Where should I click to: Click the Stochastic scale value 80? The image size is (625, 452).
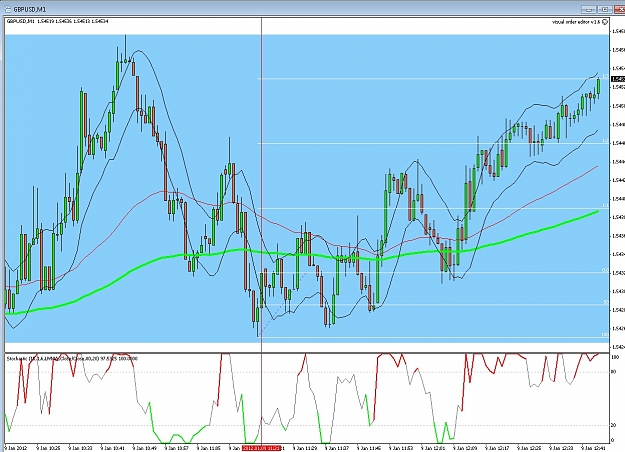click(613, 372)
